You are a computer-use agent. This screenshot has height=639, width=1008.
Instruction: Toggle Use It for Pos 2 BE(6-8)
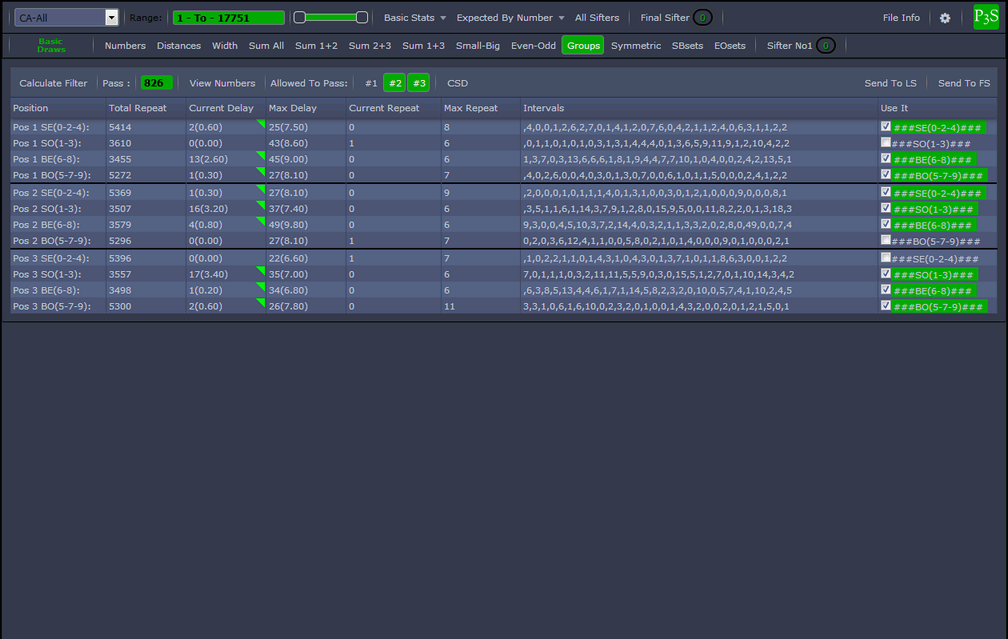886,224
